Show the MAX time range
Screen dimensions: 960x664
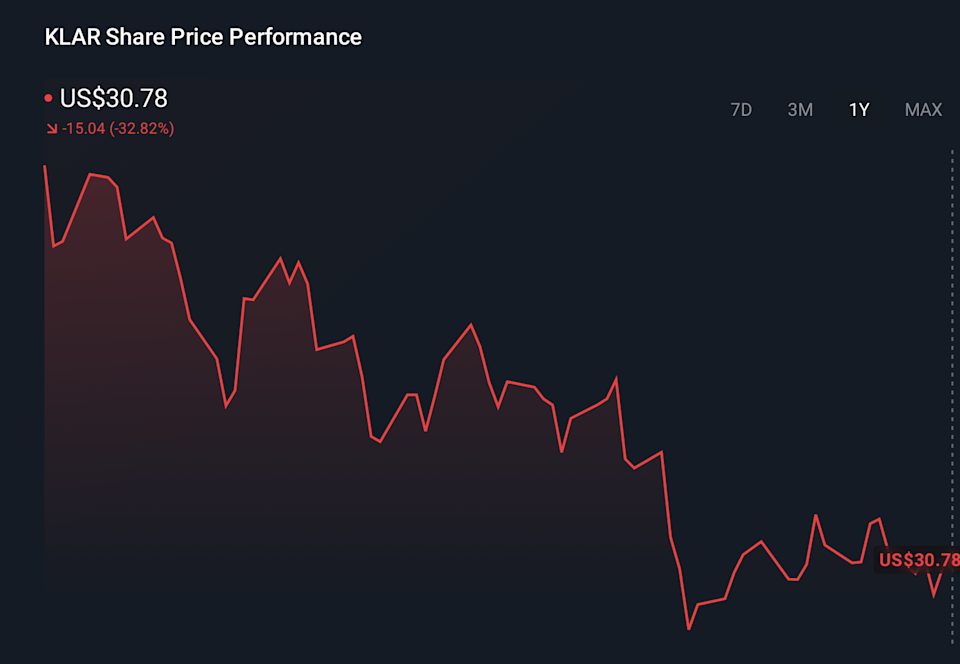(x=923, y=110)
